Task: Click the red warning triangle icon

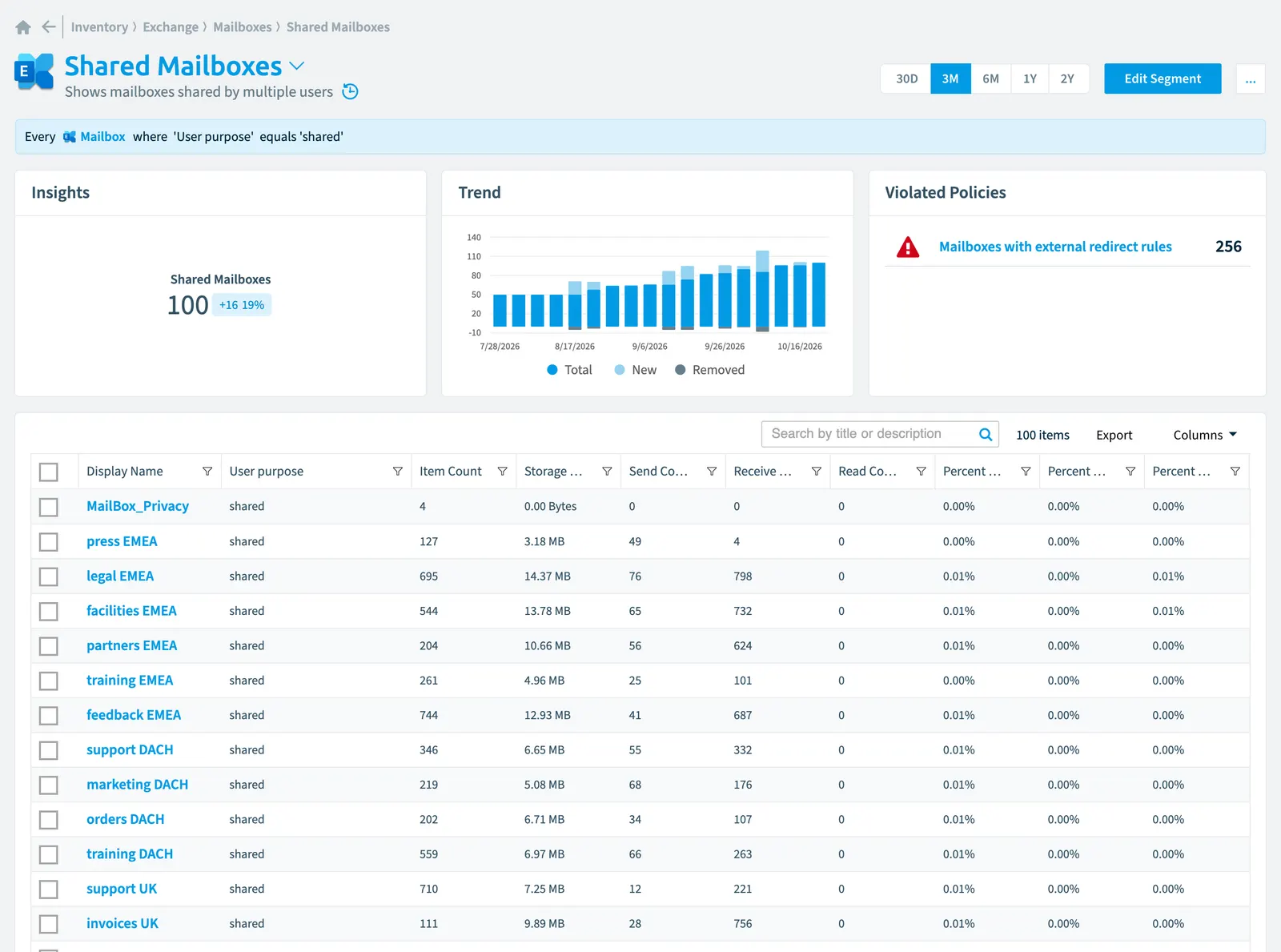Action: 908,247
